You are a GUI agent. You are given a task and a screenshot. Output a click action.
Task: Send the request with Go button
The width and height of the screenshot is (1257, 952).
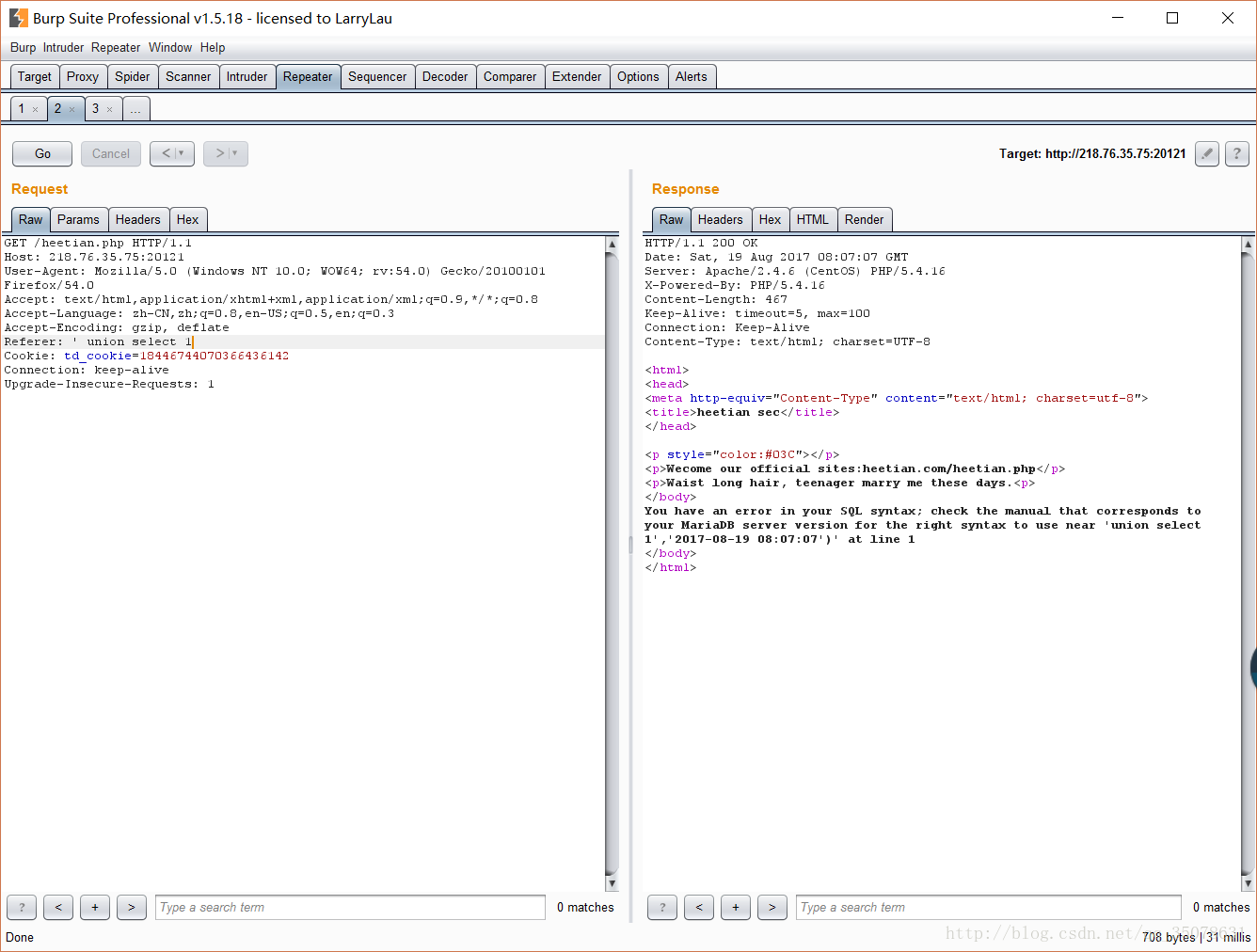pos(42,153)
